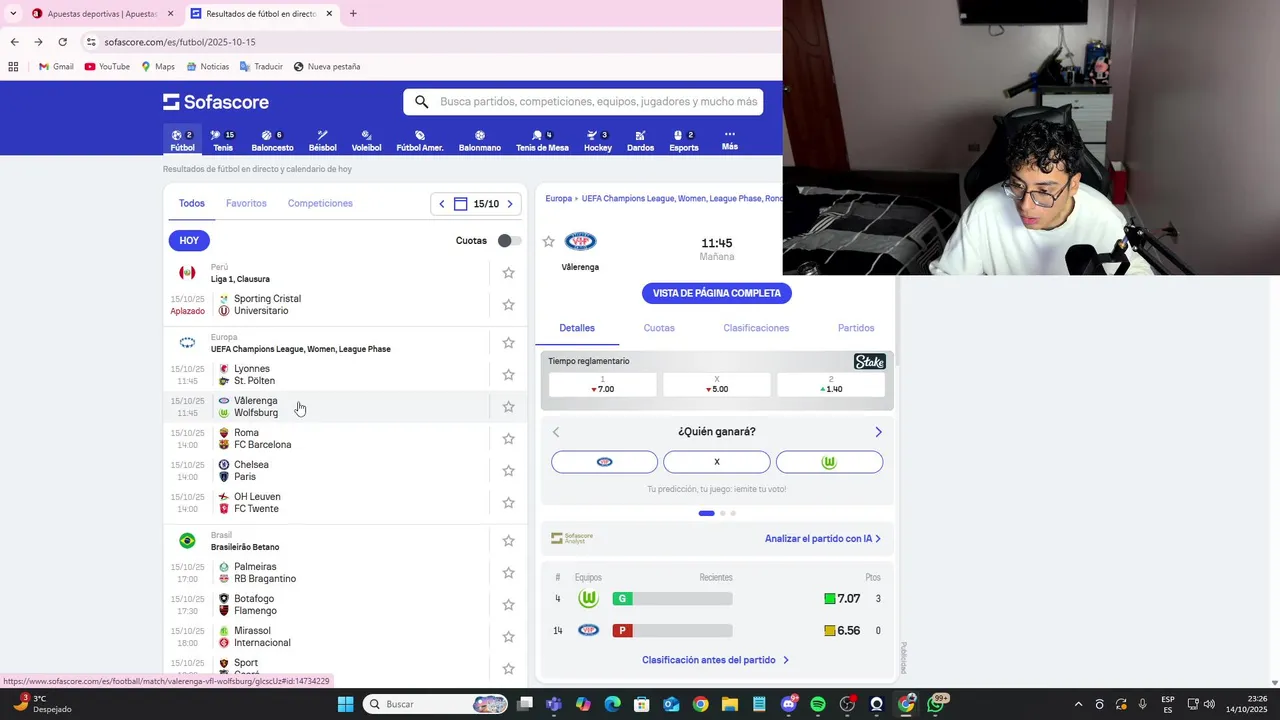Viewport: 1280px width, 720px height.
Task: Click Analizar el partido con IA
Action: 823,538
